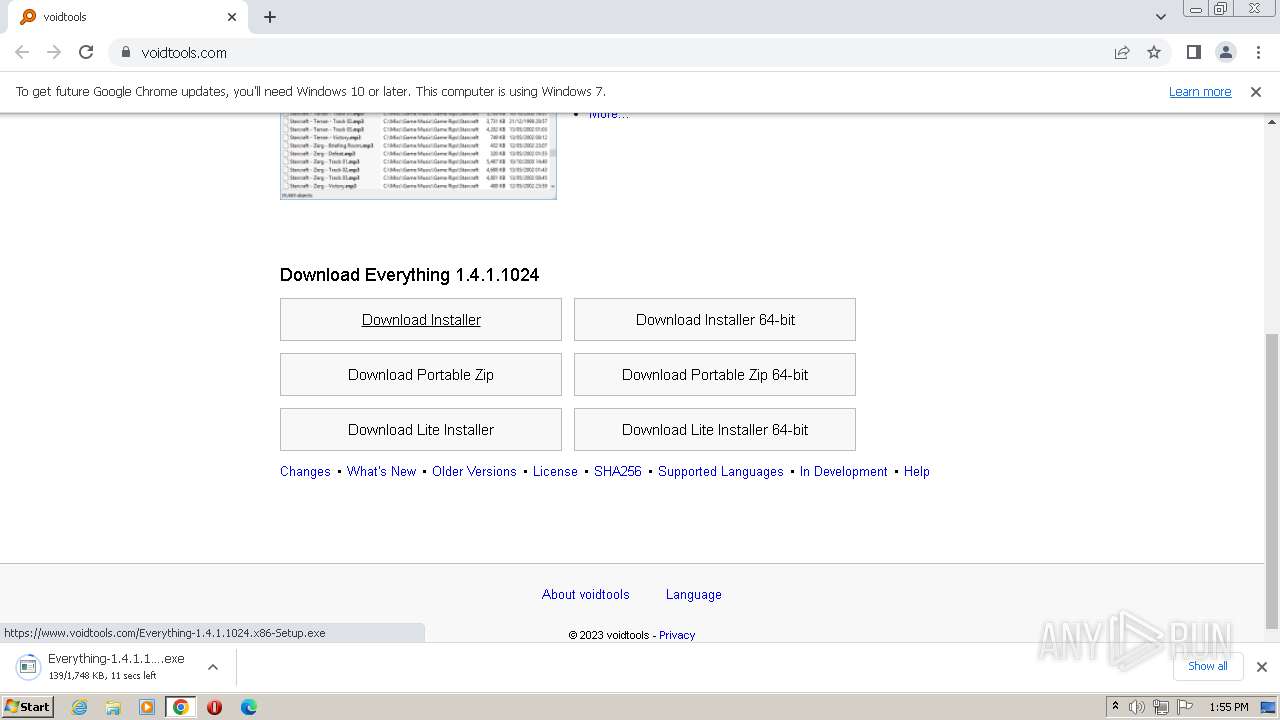Switch to Chrome in taskbar
This screenshot has height=720, width=1280.
181,707
